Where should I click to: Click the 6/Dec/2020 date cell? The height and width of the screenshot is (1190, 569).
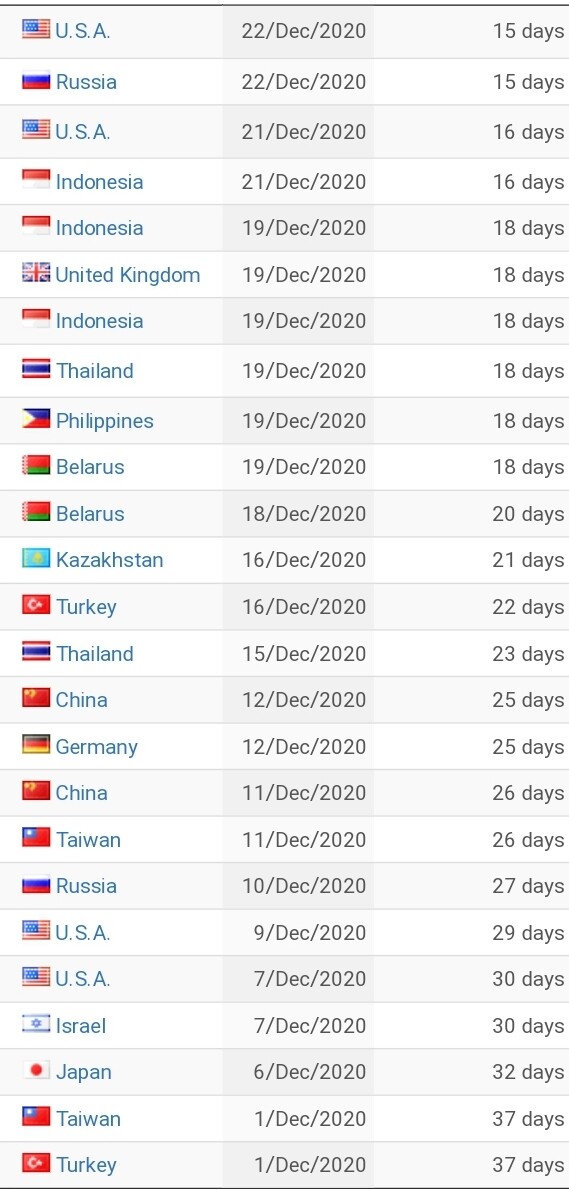coord(298,1072)
